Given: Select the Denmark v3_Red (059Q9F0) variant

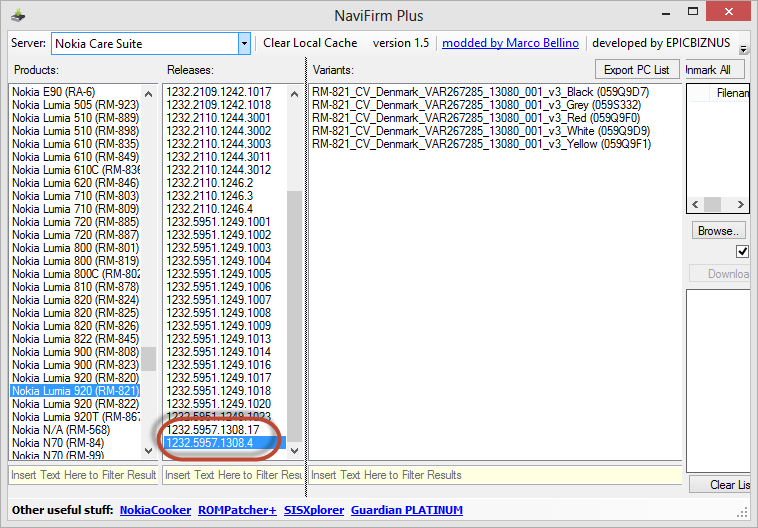Looking at the screenshot, I should [476, 118].
